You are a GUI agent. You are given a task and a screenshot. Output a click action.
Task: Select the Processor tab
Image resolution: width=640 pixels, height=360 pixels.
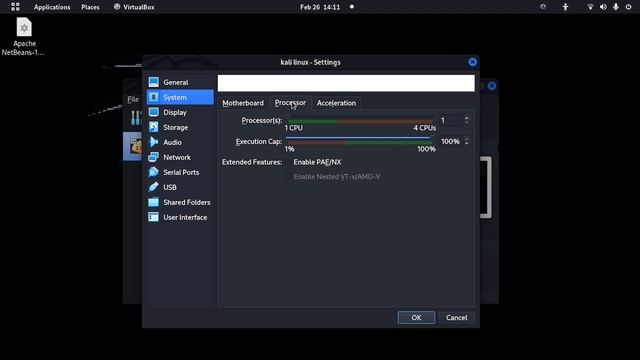(290, 103)
